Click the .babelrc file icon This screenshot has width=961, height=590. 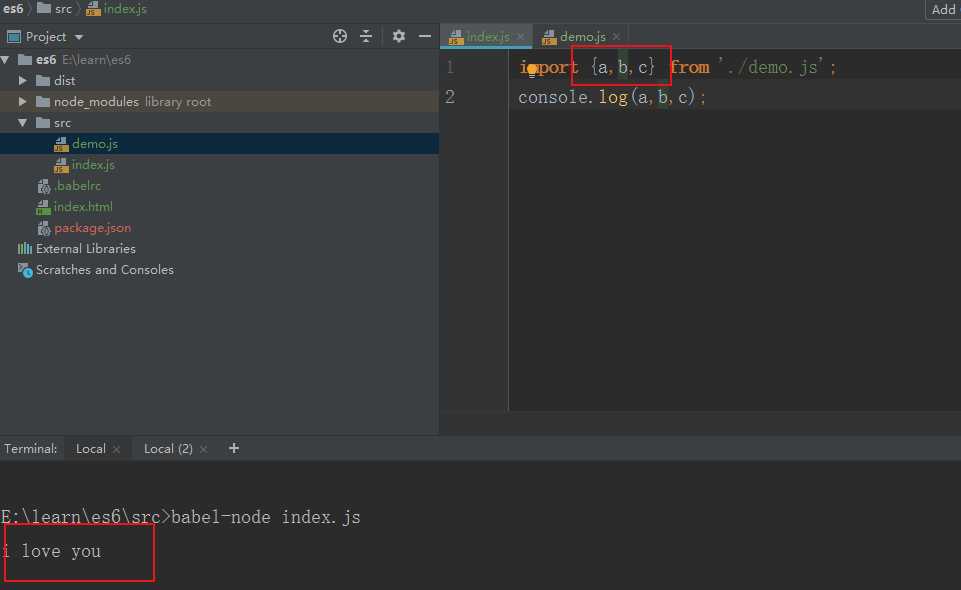pos(44,186)
